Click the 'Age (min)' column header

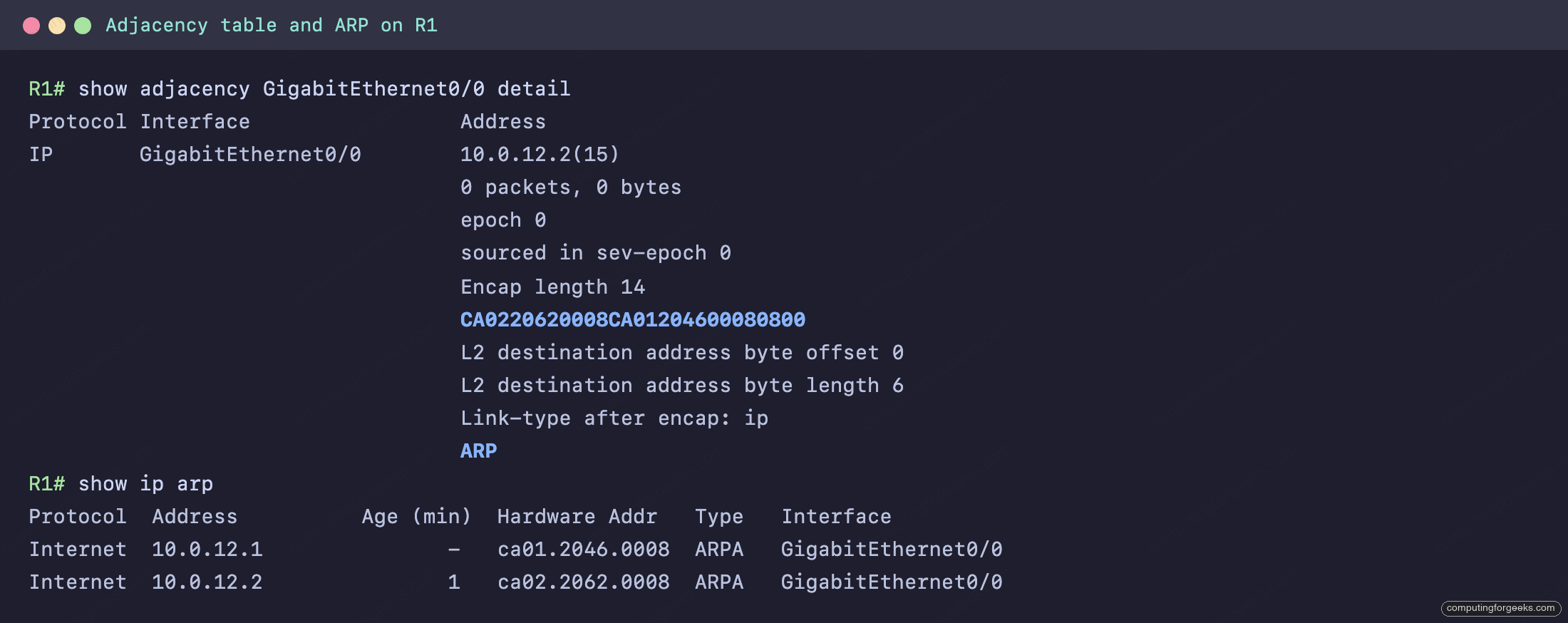(x=417, y=517)
